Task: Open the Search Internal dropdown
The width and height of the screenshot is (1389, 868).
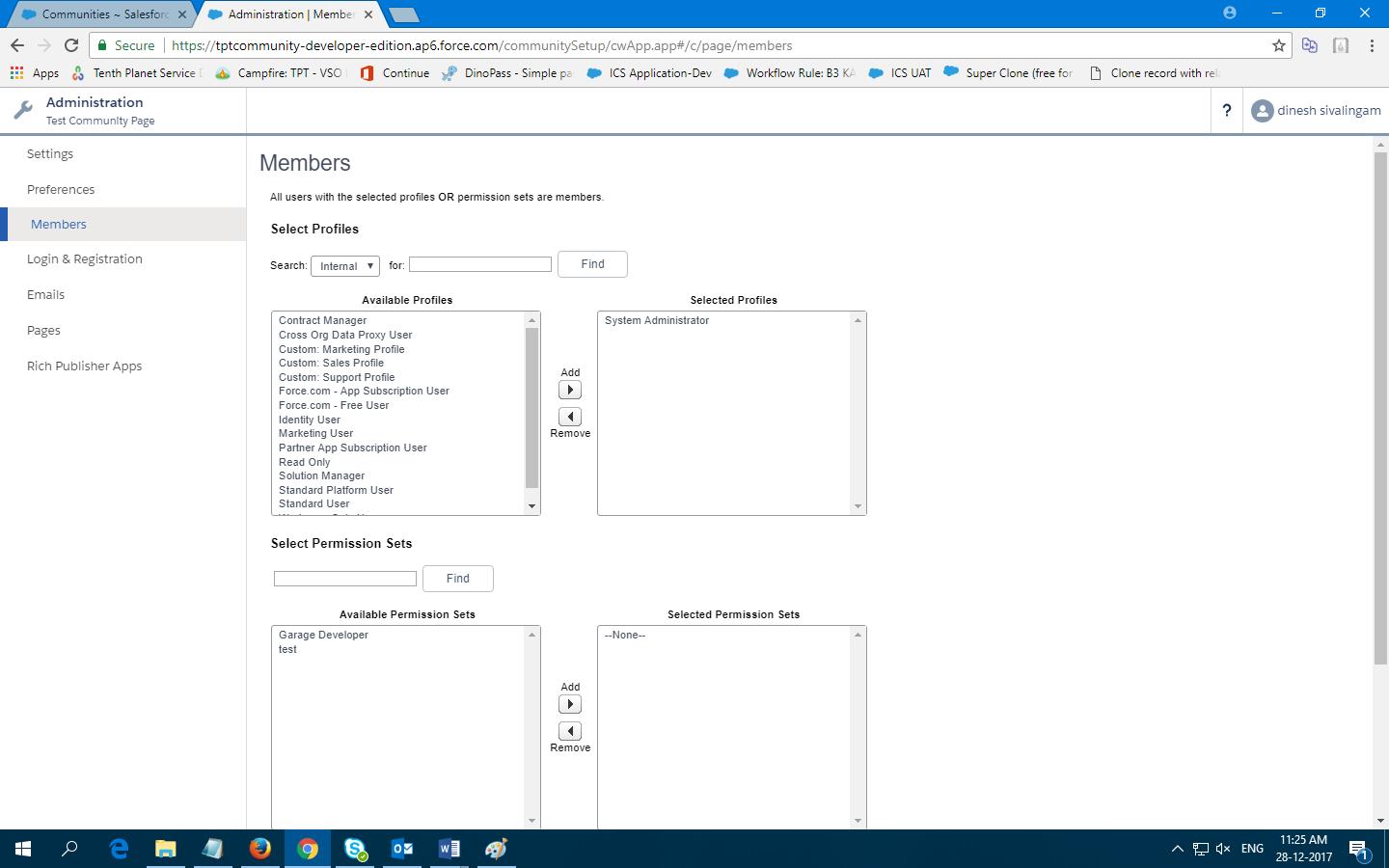Action: (x=345, y=266)
